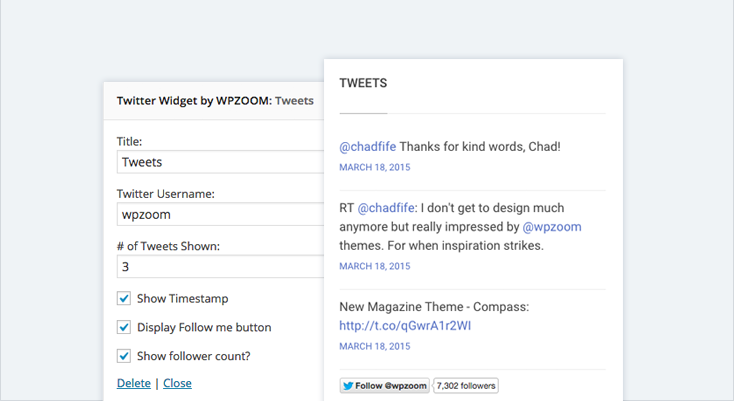Select the Twitter Username field with wpzoom
This screenshot has height=401, width=734.
220,214
